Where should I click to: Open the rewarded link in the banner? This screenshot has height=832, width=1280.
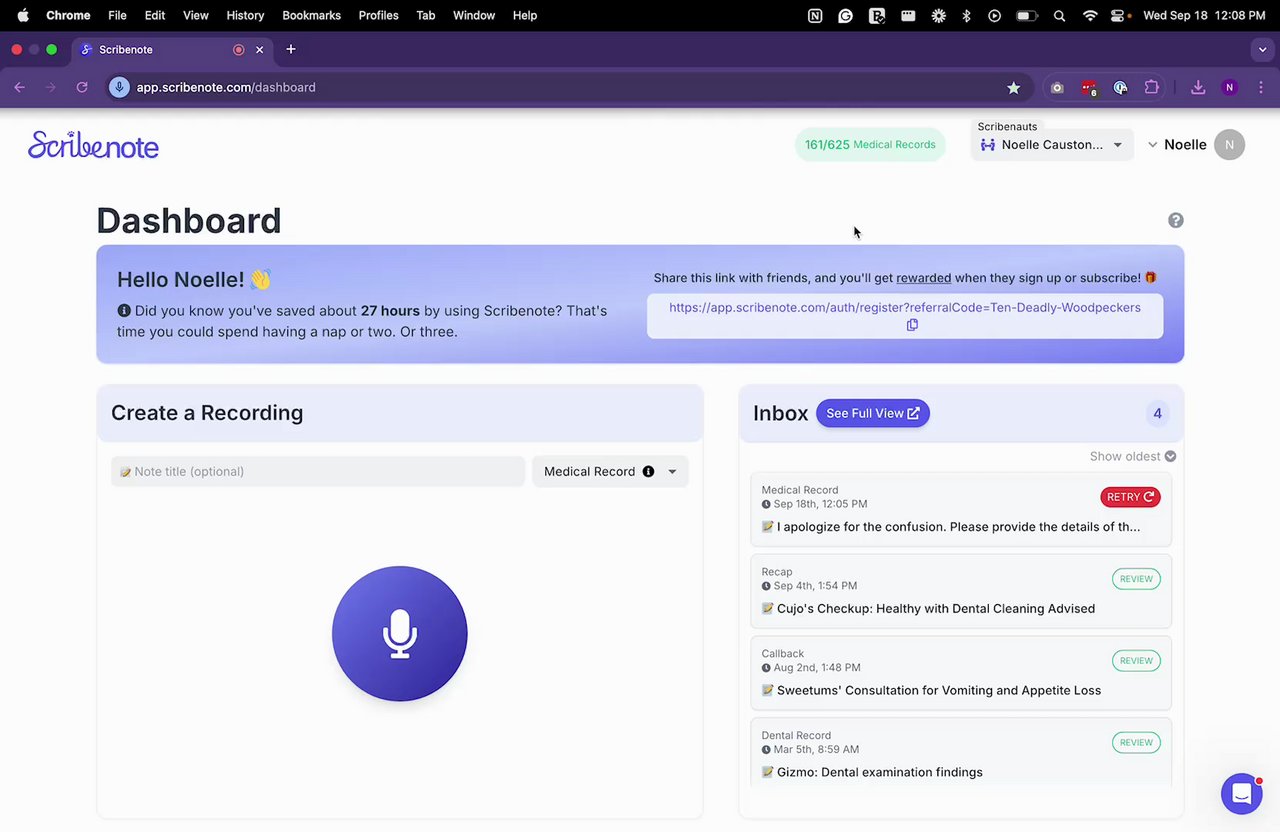pyautogui.click(x=923, y=278)
